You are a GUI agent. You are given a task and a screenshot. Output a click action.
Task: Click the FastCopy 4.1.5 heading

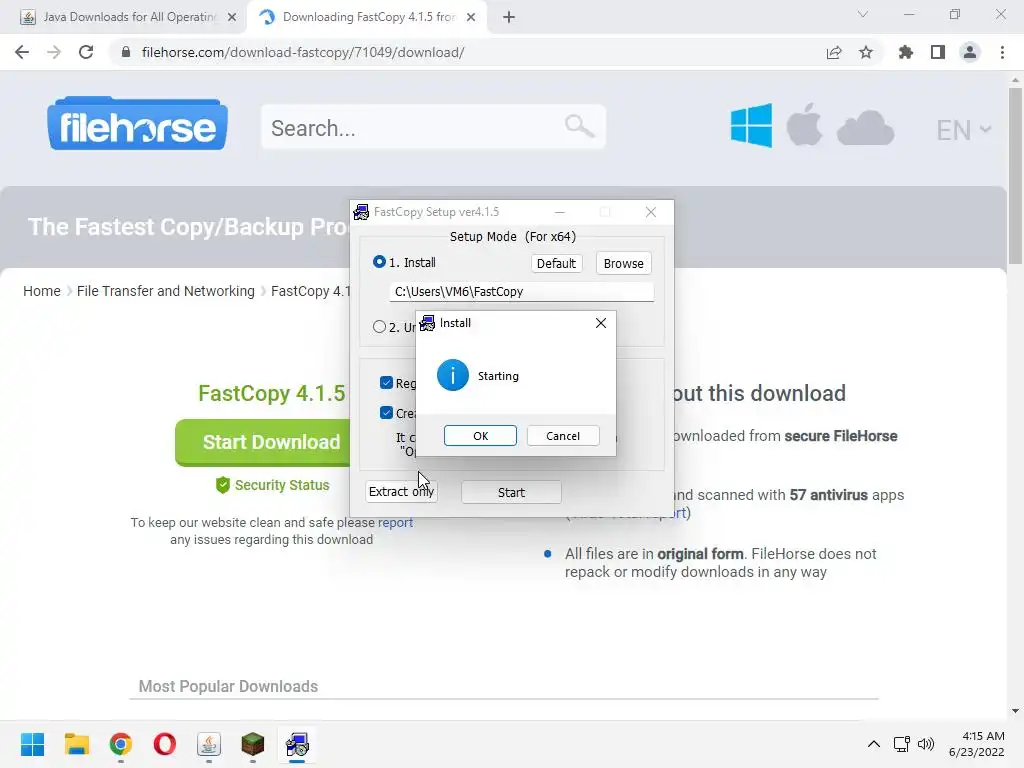tap(272, 393)
